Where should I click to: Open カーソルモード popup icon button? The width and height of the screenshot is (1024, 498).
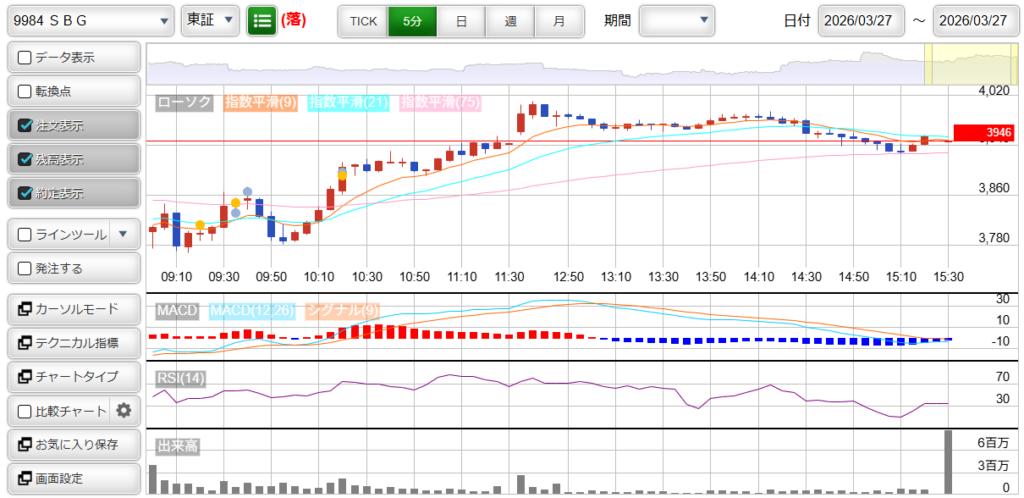click(x=72, y=308)
